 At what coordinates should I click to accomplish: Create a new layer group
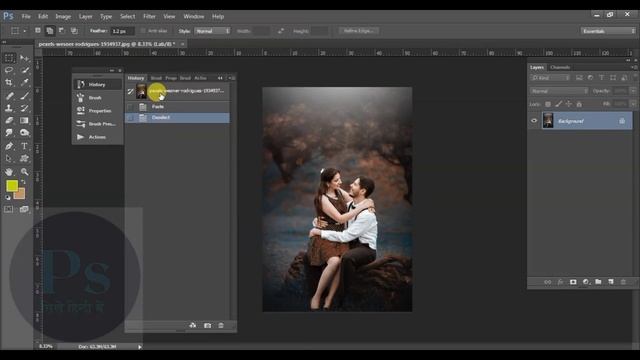click(598, 282)
